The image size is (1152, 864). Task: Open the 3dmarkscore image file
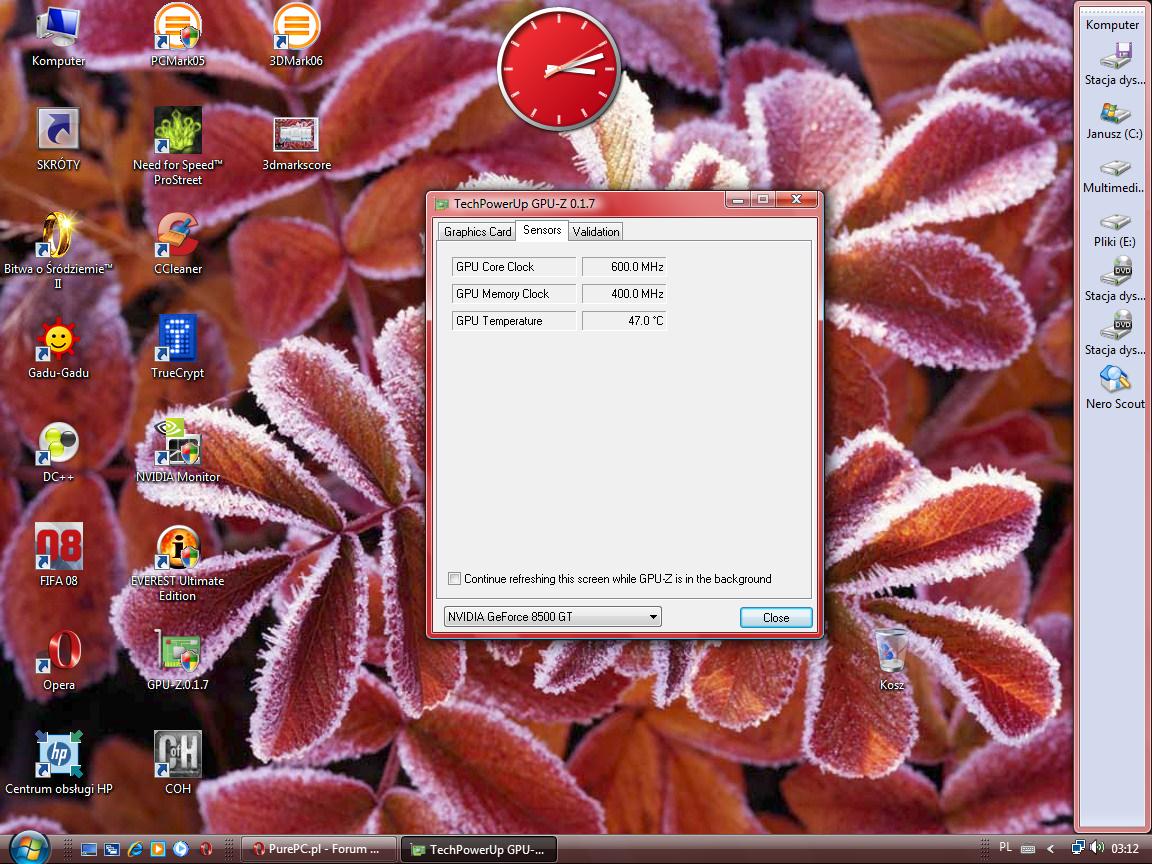tap(296, 144)
